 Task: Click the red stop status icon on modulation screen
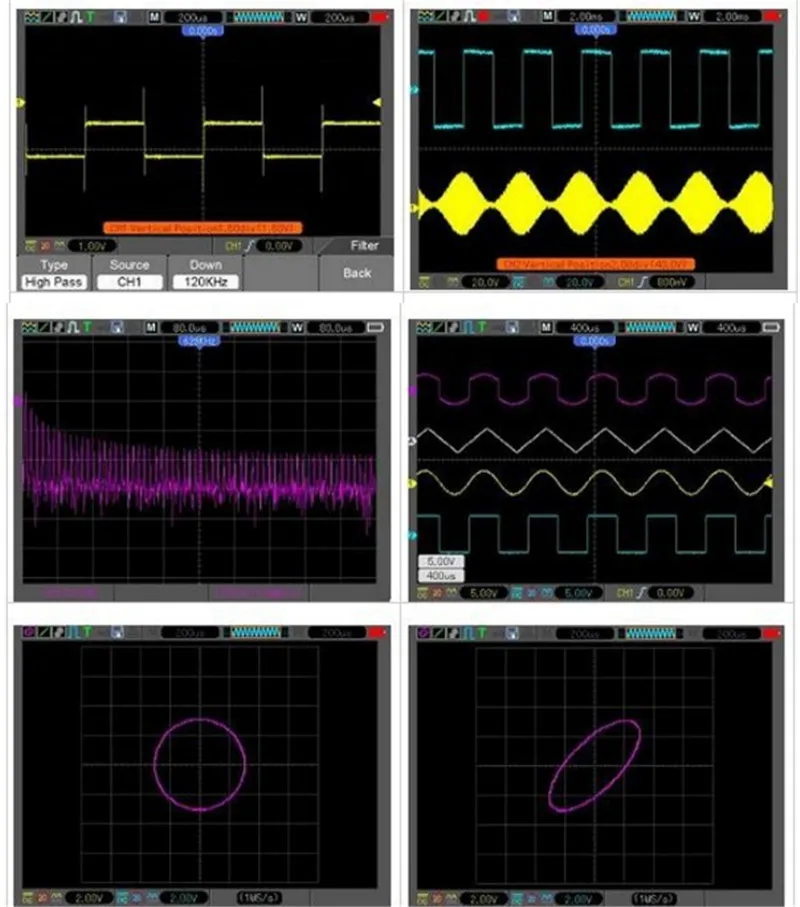click(482, 16)
